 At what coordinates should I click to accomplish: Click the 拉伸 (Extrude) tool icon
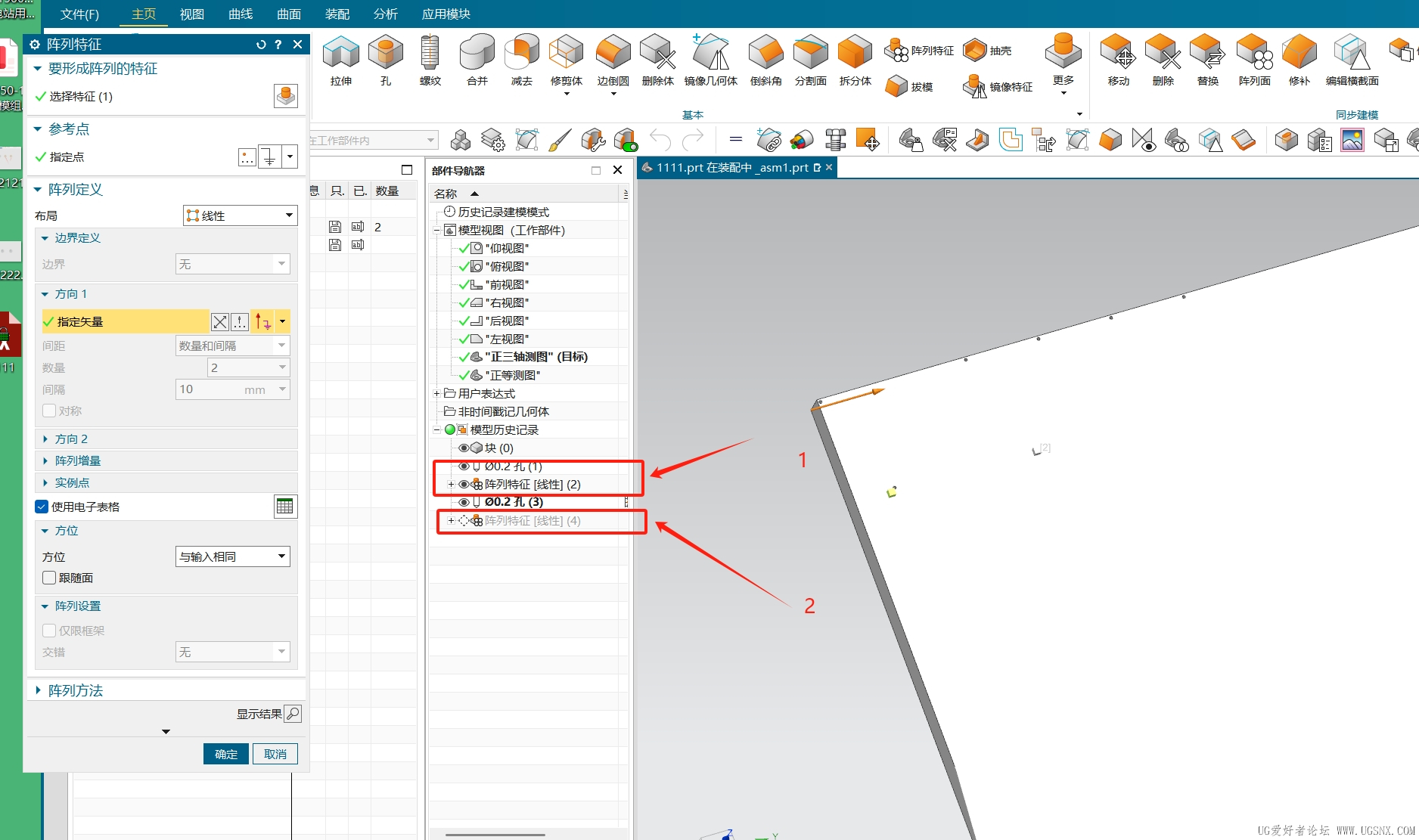point(340,54)
